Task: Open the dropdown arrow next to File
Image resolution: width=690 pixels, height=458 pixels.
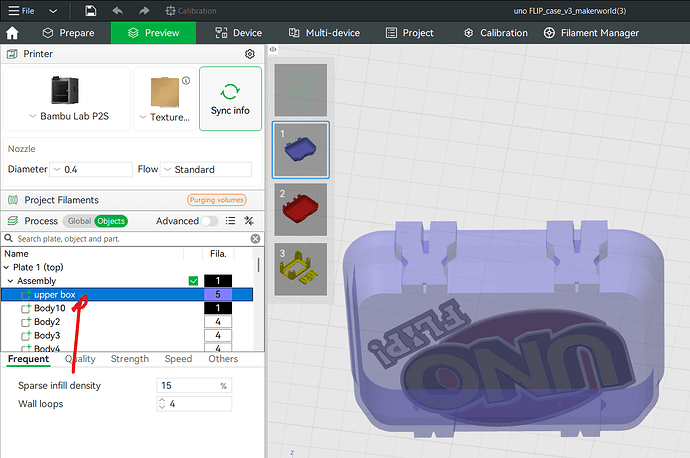Action: [53, 11]
